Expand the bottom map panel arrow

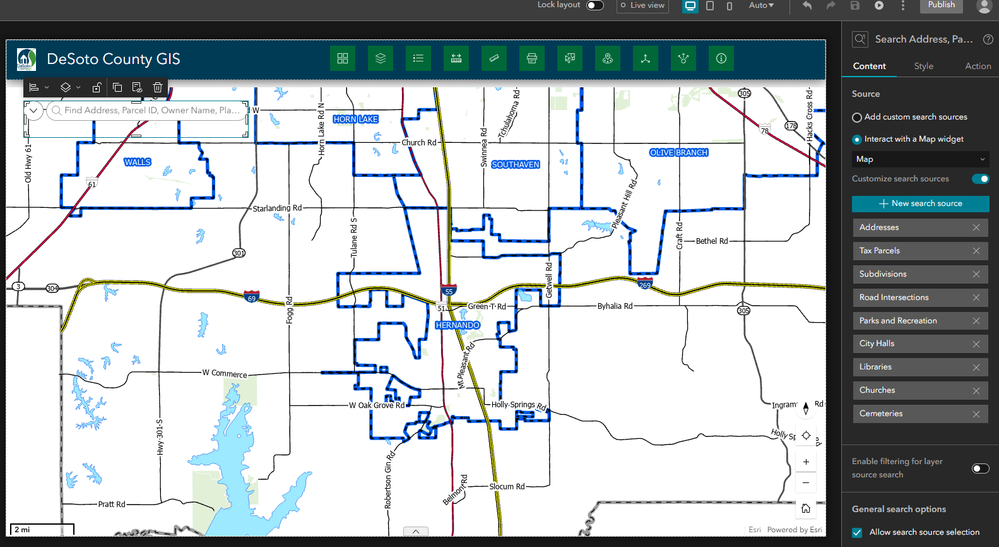[x=415, y=532]
